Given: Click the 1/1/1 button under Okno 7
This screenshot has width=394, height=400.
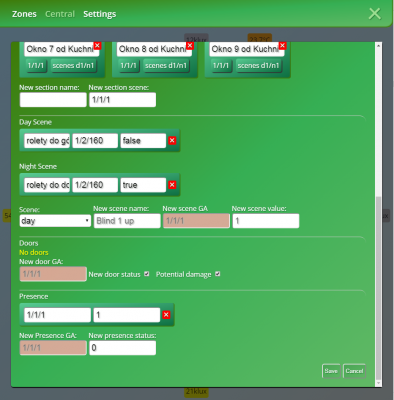Looking at the screenshot, I should 36,65.
